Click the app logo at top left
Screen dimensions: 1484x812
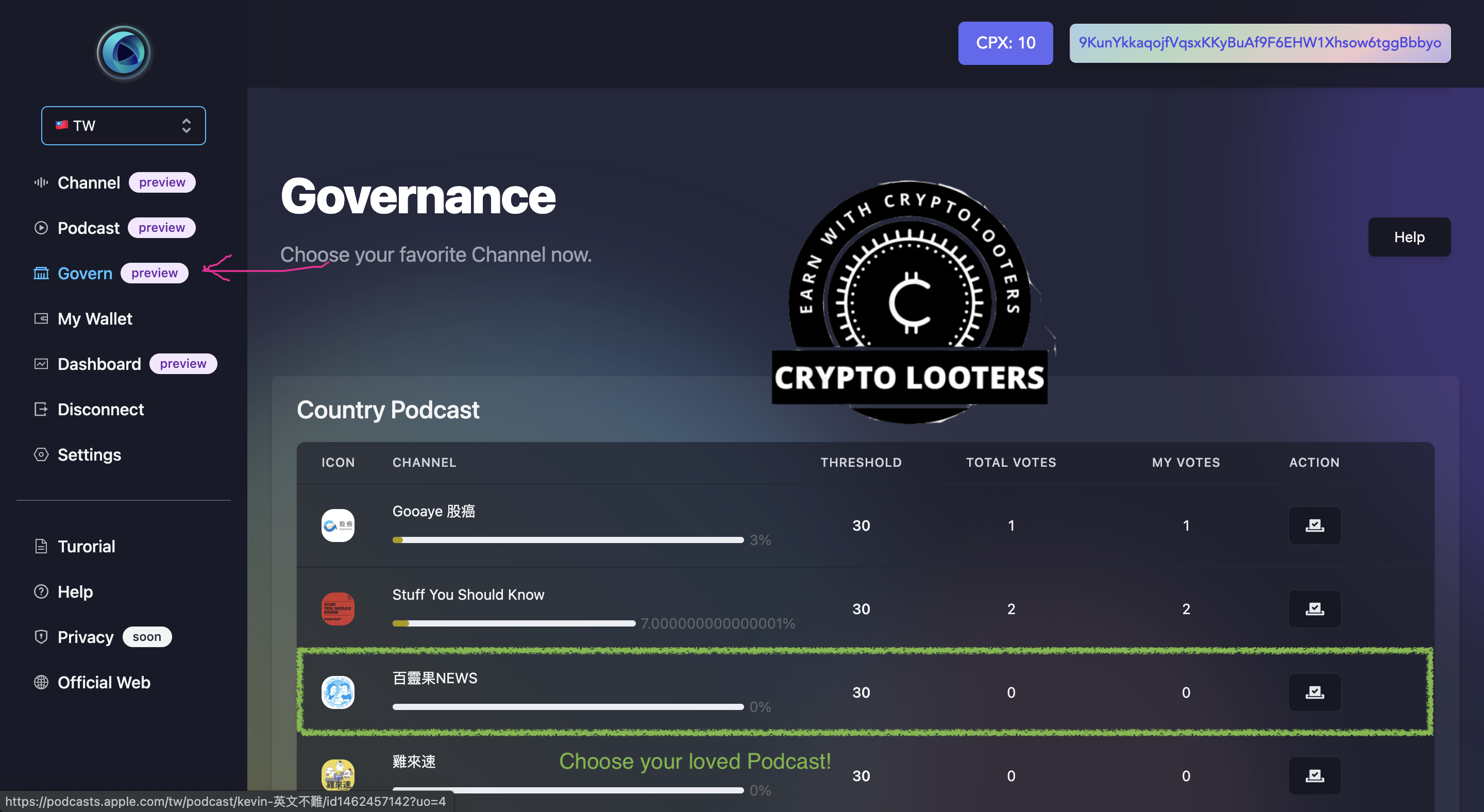pyautogui.click(x=123, y=53)
